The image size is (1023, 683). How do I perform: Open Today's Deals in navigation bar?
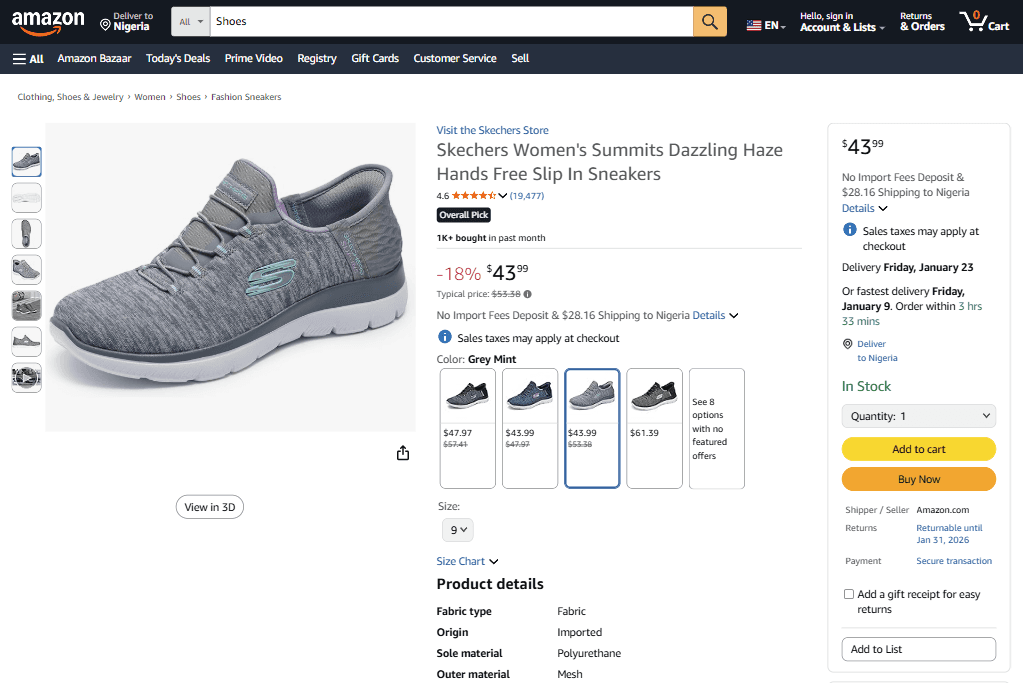point(178,59)
